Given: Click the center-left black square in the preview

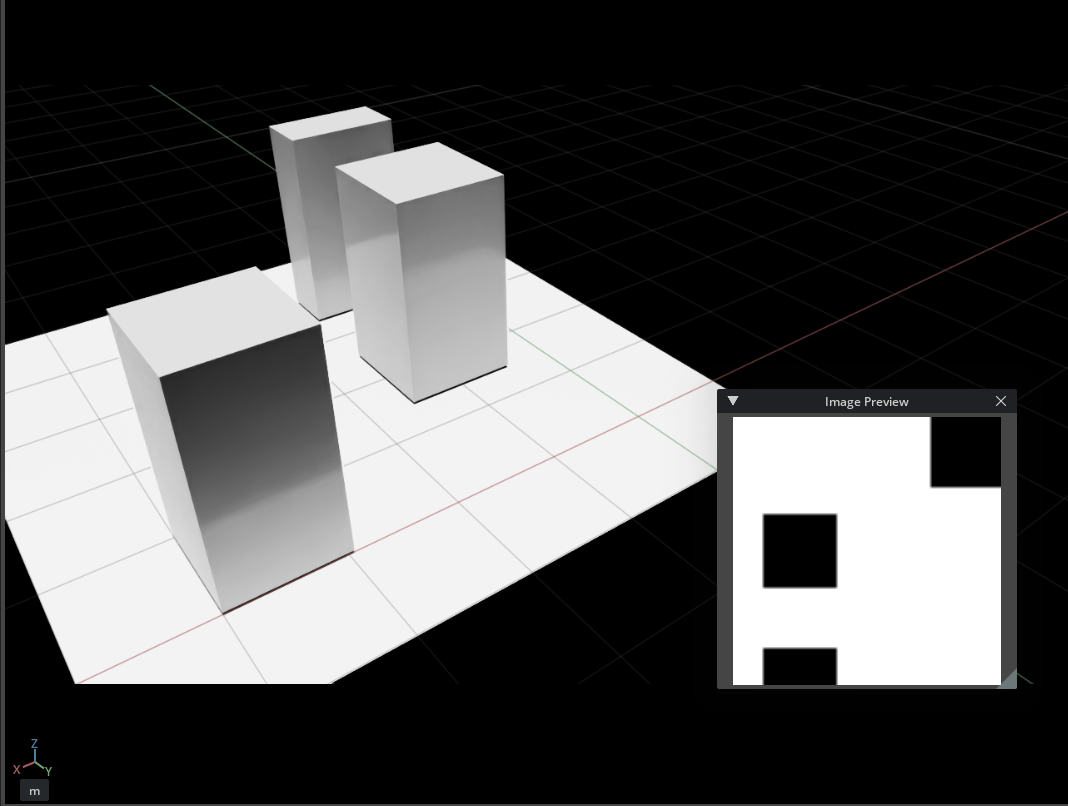Looking at the screenshot, I should (x=799, y=549).
